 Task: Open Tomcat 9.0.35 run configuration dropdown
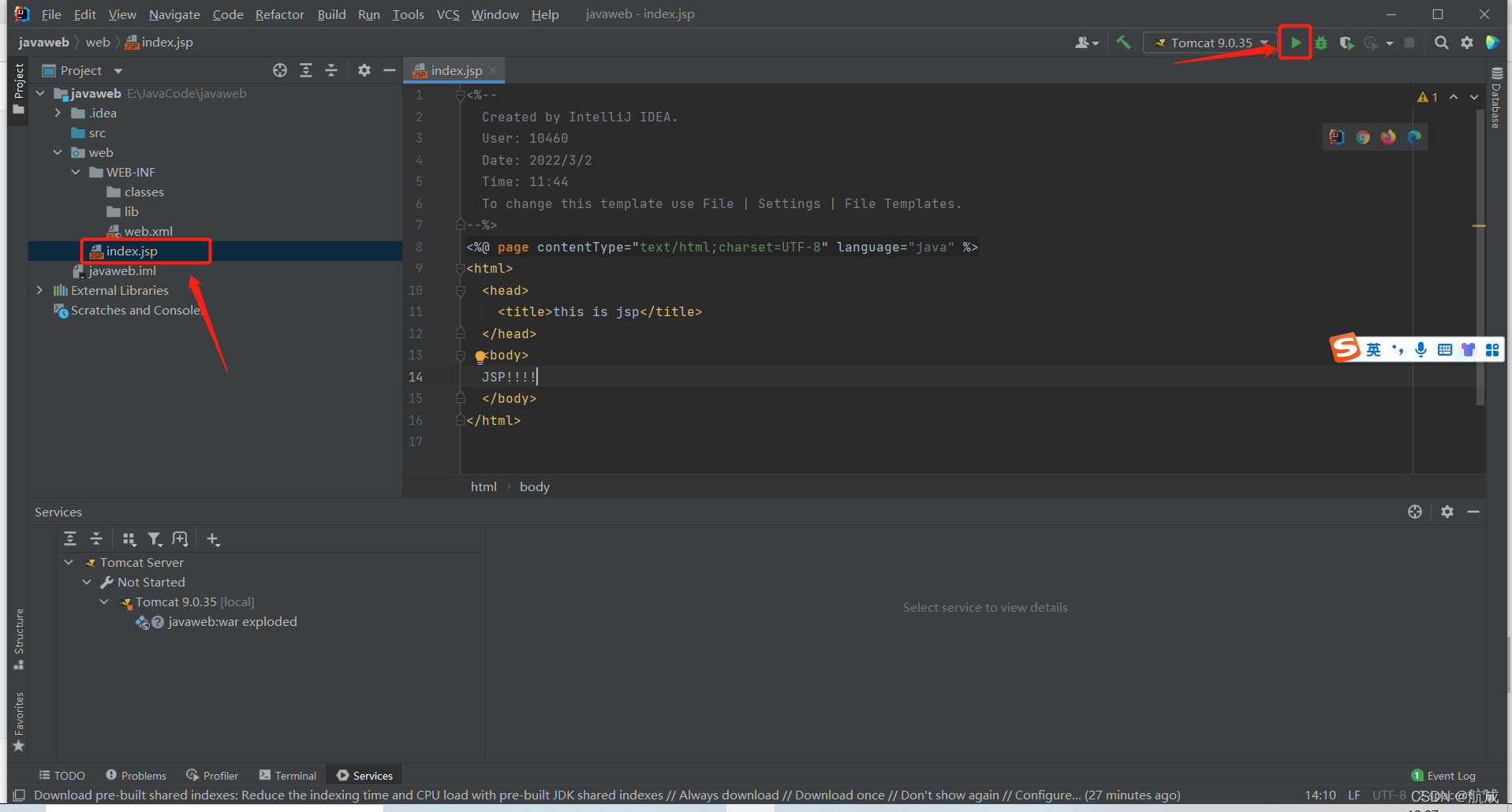pos(1211,43)
